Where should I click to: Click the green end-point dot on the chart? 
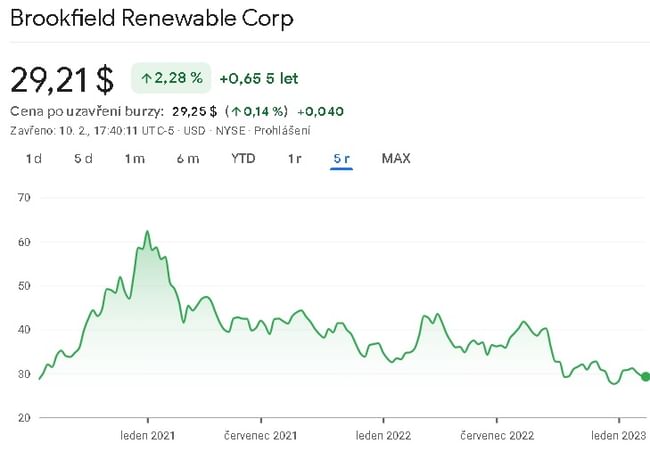645,377
